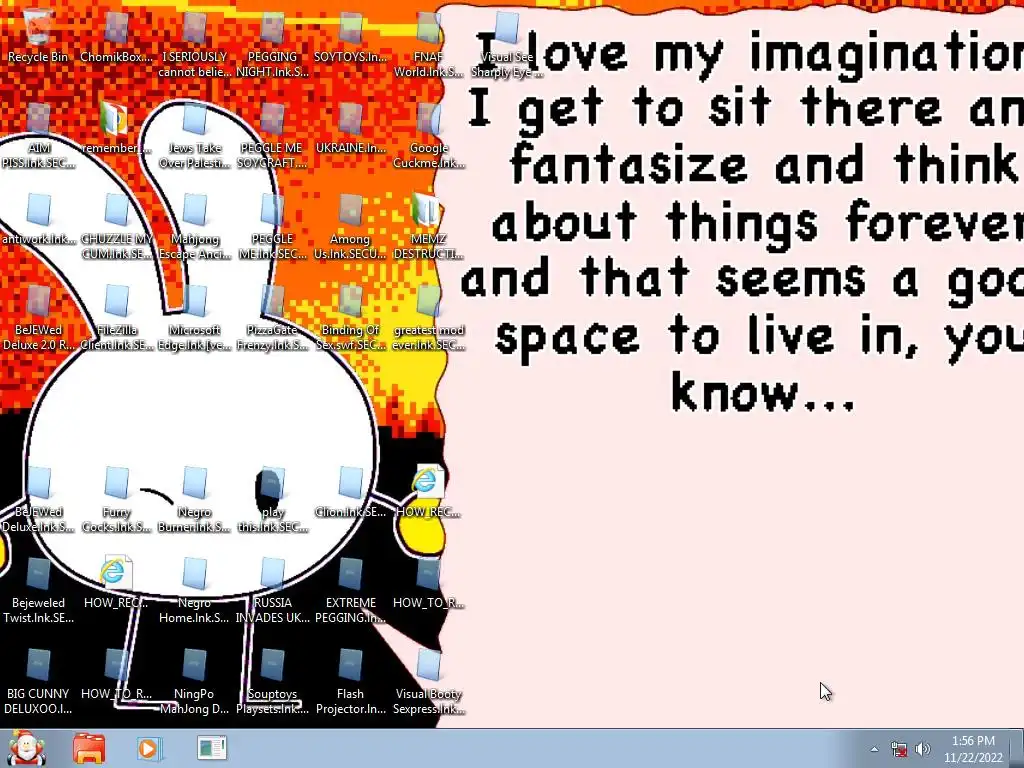Open the taskbar clock showing 1:56 PM
Screen dimensions: 1024x768
(973, 749)
